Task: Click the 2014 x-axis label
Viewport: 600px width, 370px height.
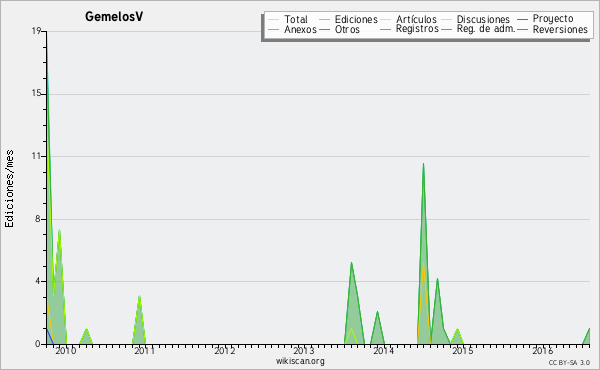Action: click(x=383, y=350)
